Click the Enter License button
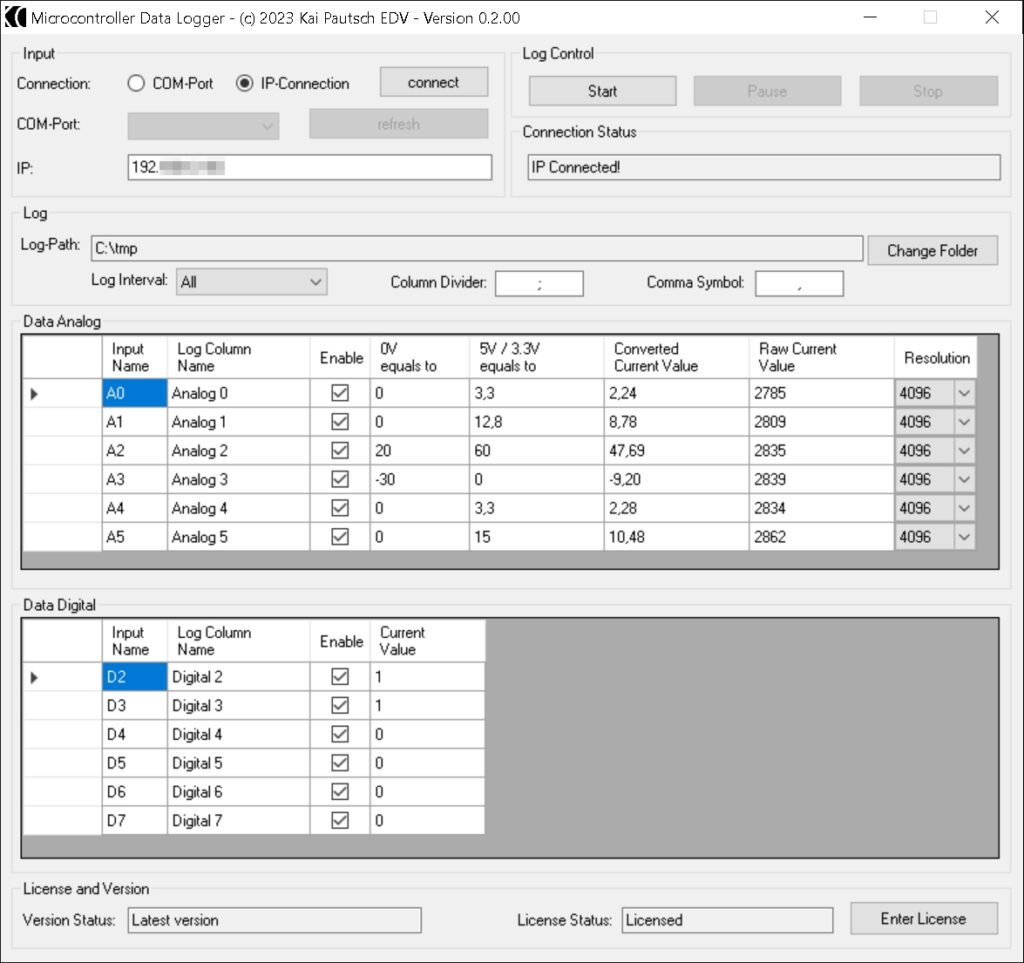Image resolution: width=1024 pixels, height=963 pixels. 923,919
